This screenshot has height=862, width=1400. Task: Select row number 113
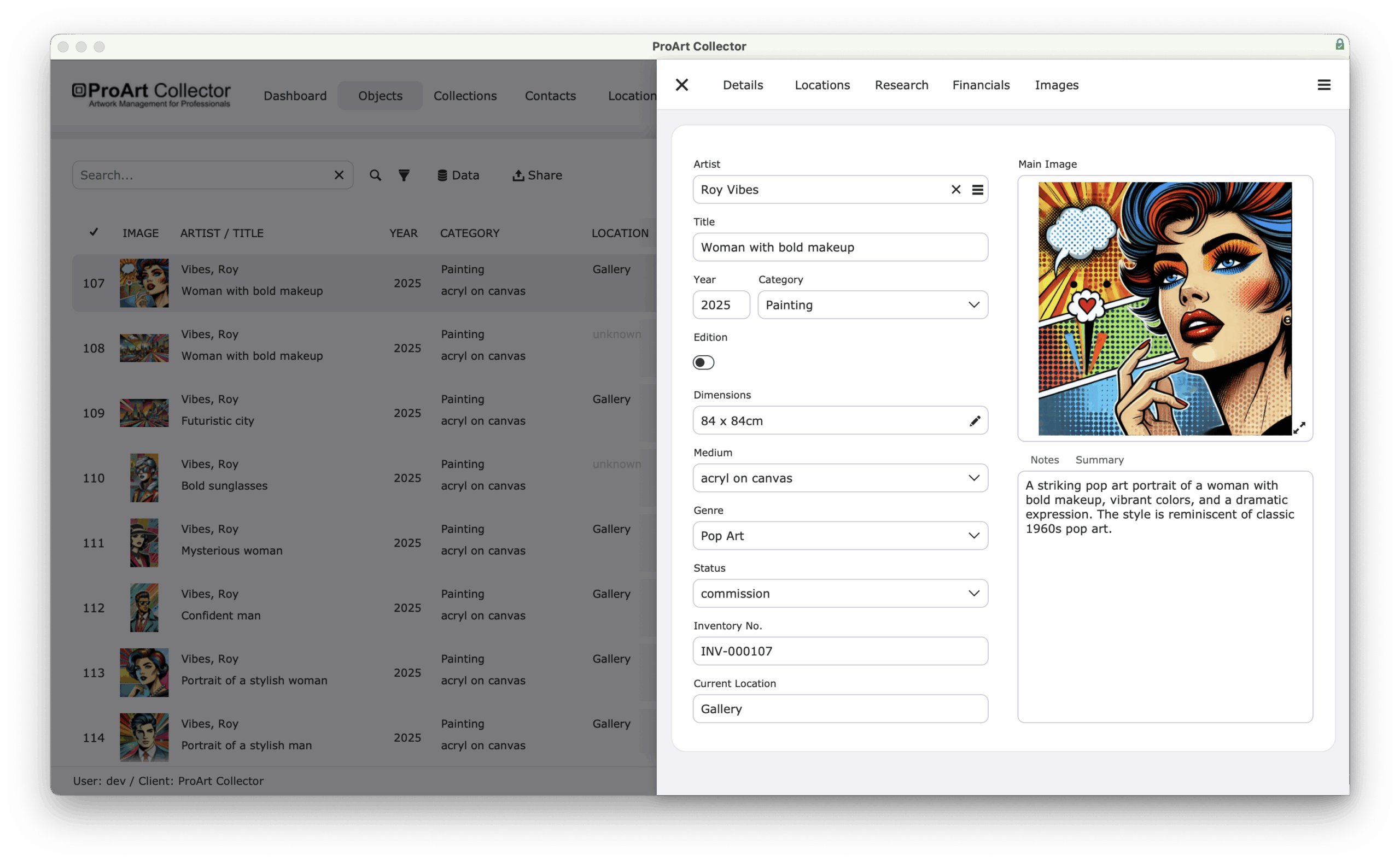pyautogui.click(x=94, y=673)
